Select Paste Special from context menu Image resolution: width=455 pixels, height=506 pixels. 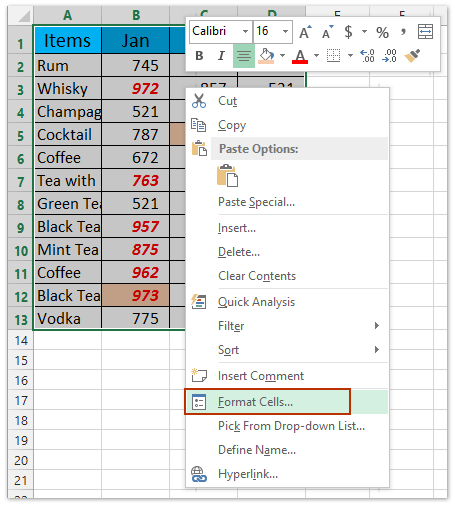point(256,202)
